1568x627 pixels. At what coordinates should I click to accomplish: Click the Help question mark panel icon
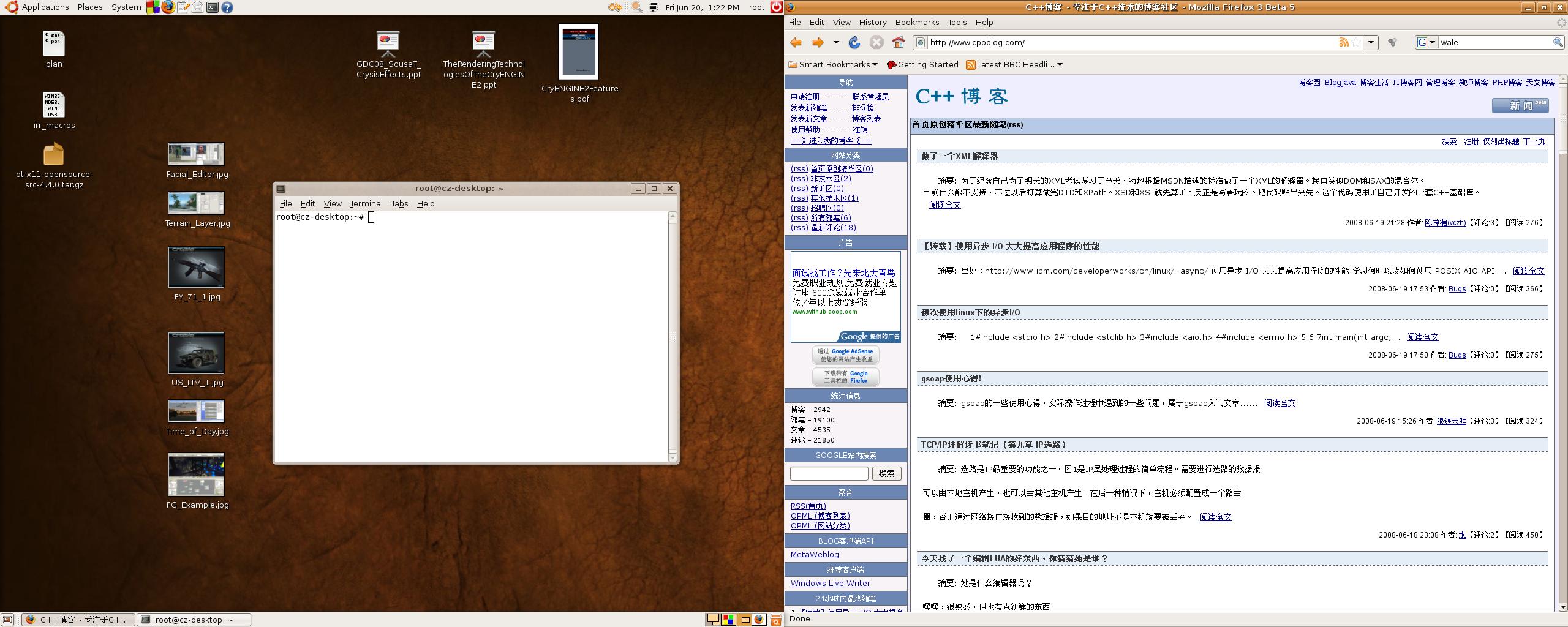(227, 7)
